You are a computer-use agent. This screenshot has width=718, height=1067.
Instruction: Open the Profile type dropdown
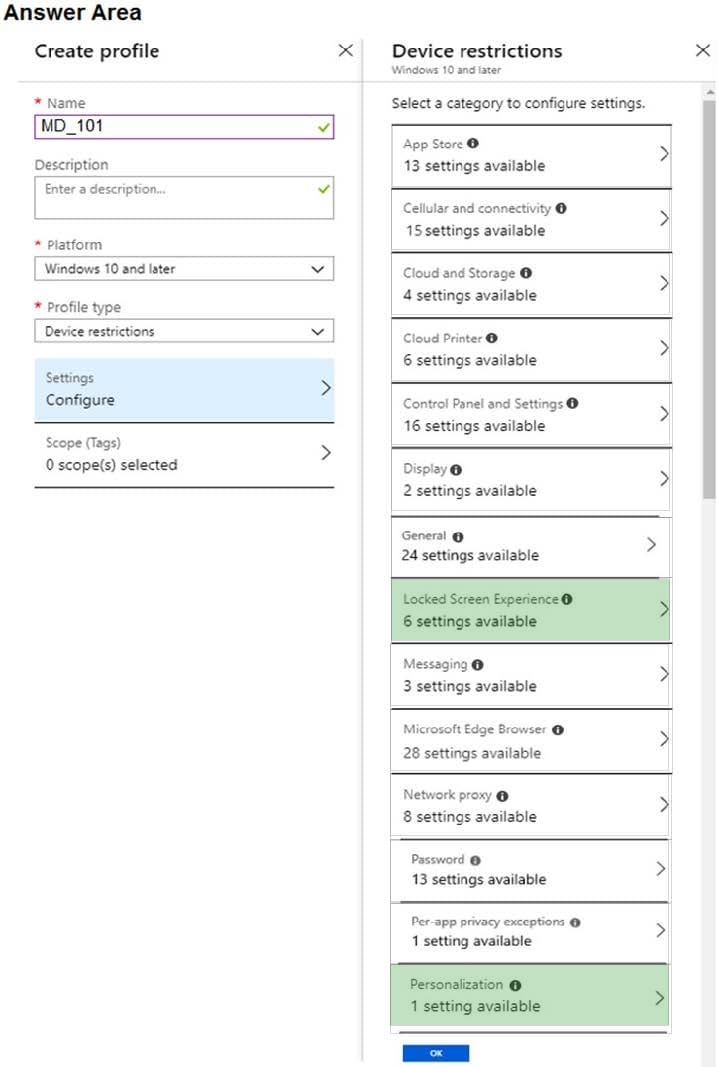click(x=184, y=331)
